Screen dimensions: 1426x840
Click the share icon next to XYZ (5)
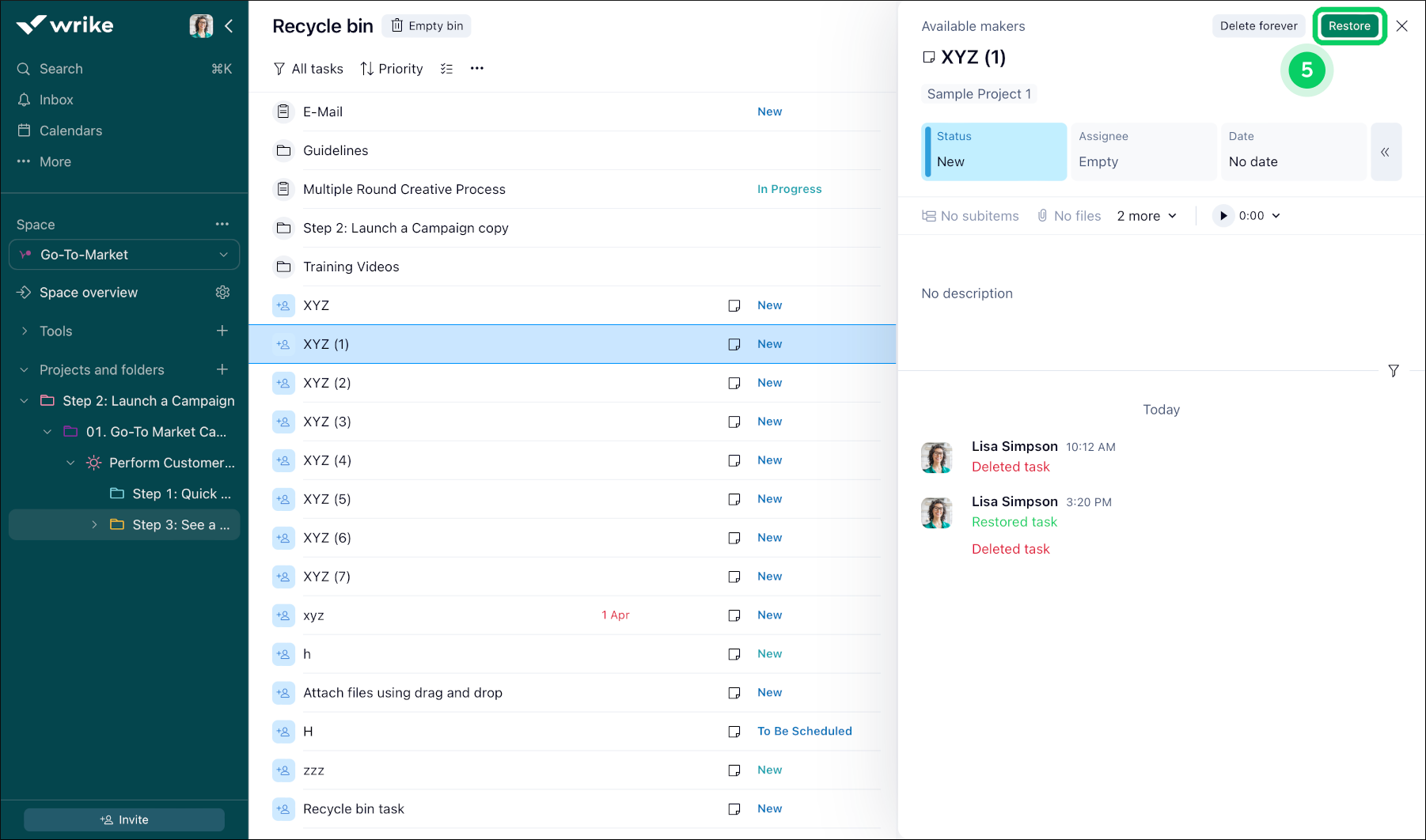point(283,499)
